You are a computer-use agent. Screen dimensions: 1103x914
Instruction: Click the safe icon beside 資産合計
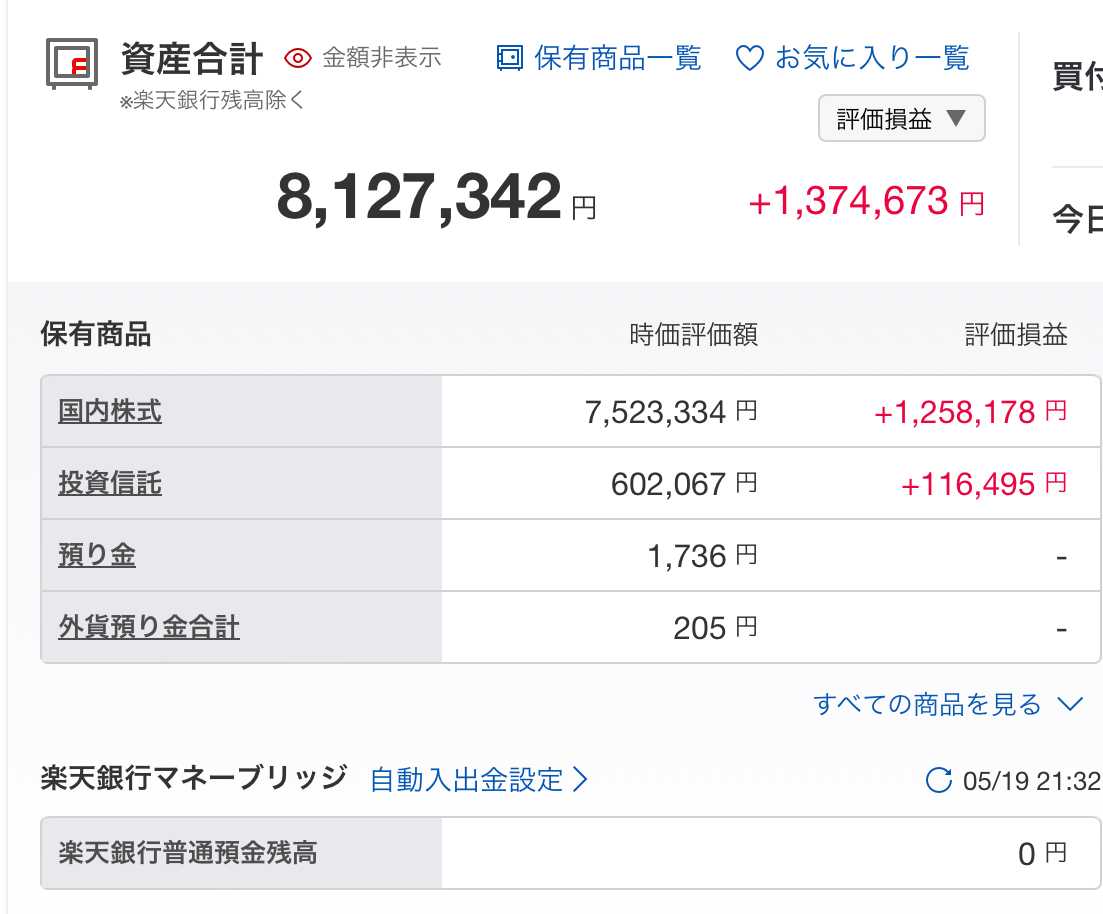[x=72, y=63]
